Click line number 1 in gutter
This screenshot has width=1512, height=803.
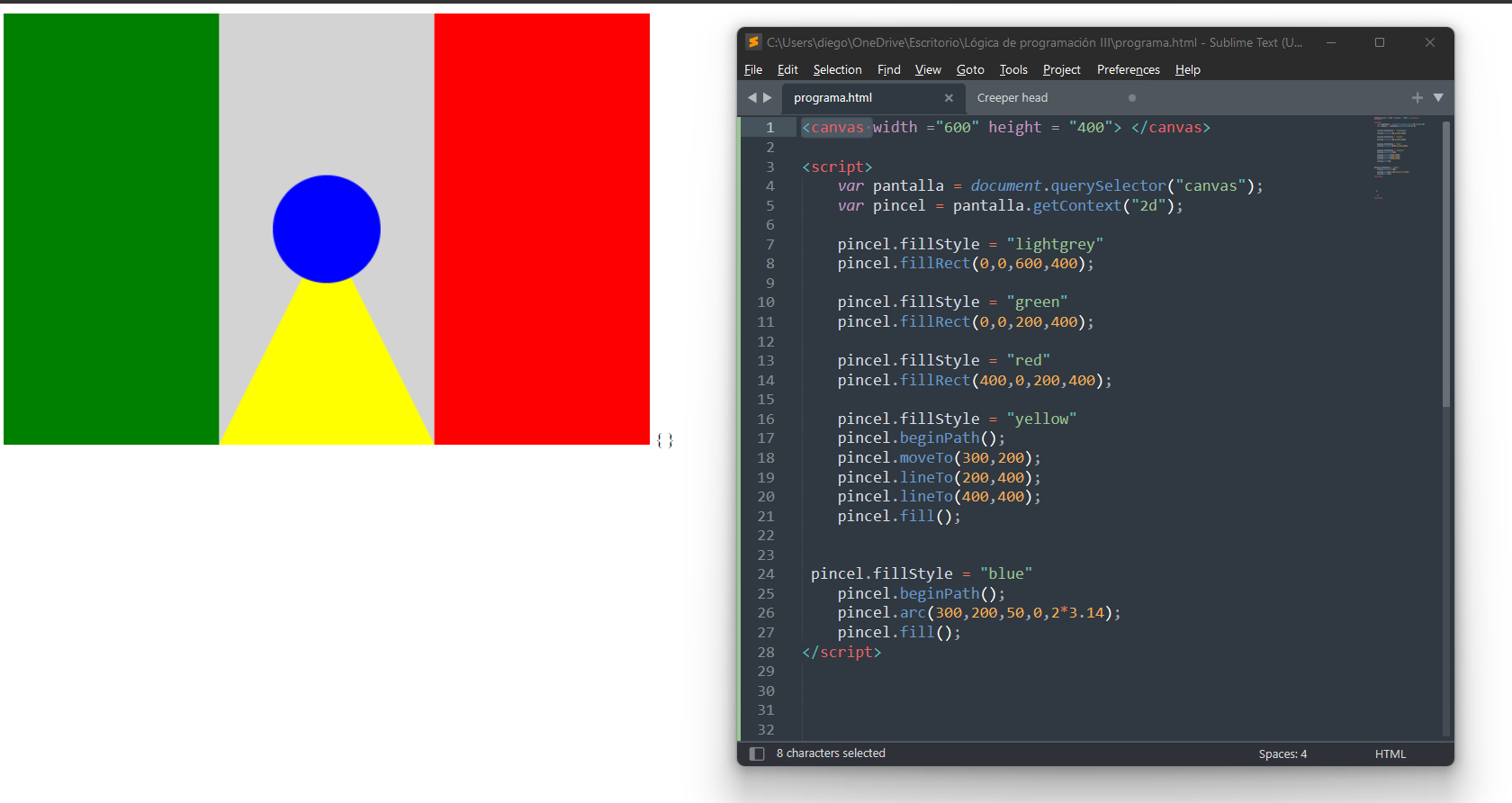tap(769, 128)
